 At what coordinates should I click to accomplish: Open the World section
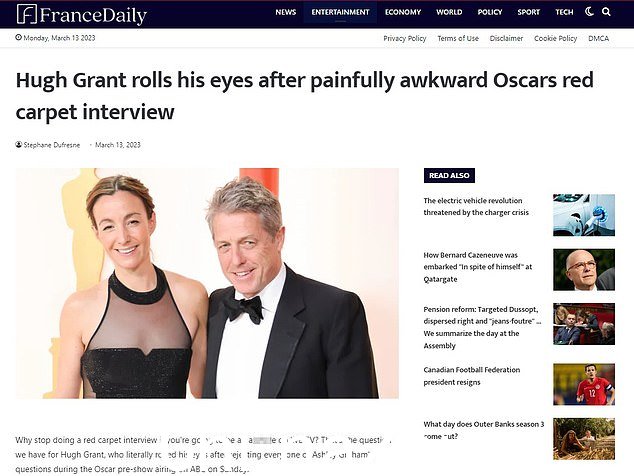(449, 12)
